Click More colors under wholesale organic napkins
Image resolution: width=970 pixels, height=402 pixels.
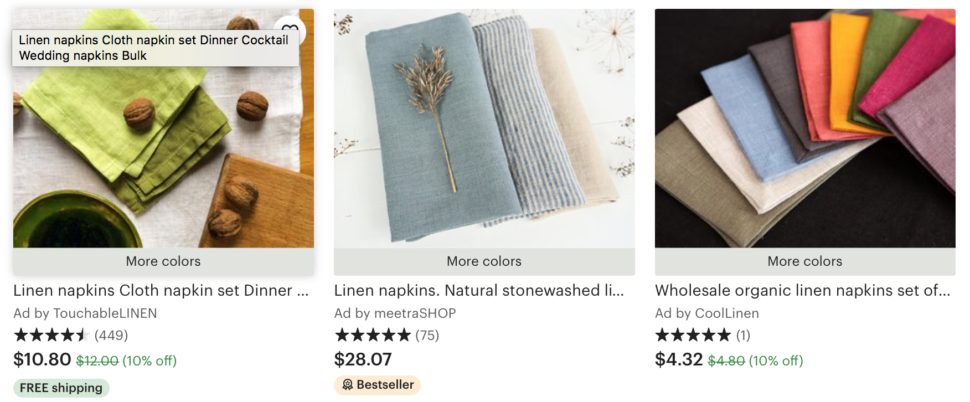pyautogui.click(x=805, y=261)
